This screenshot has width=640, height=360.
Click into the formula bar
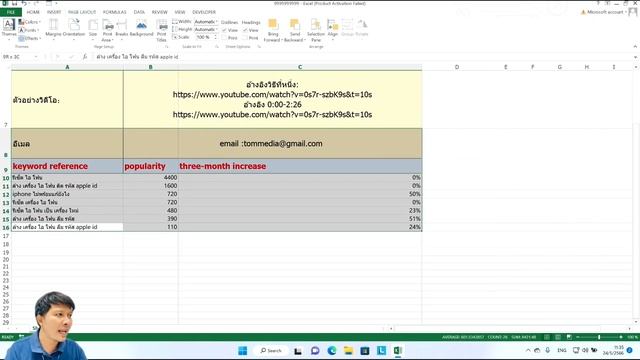tap(363, 57)
